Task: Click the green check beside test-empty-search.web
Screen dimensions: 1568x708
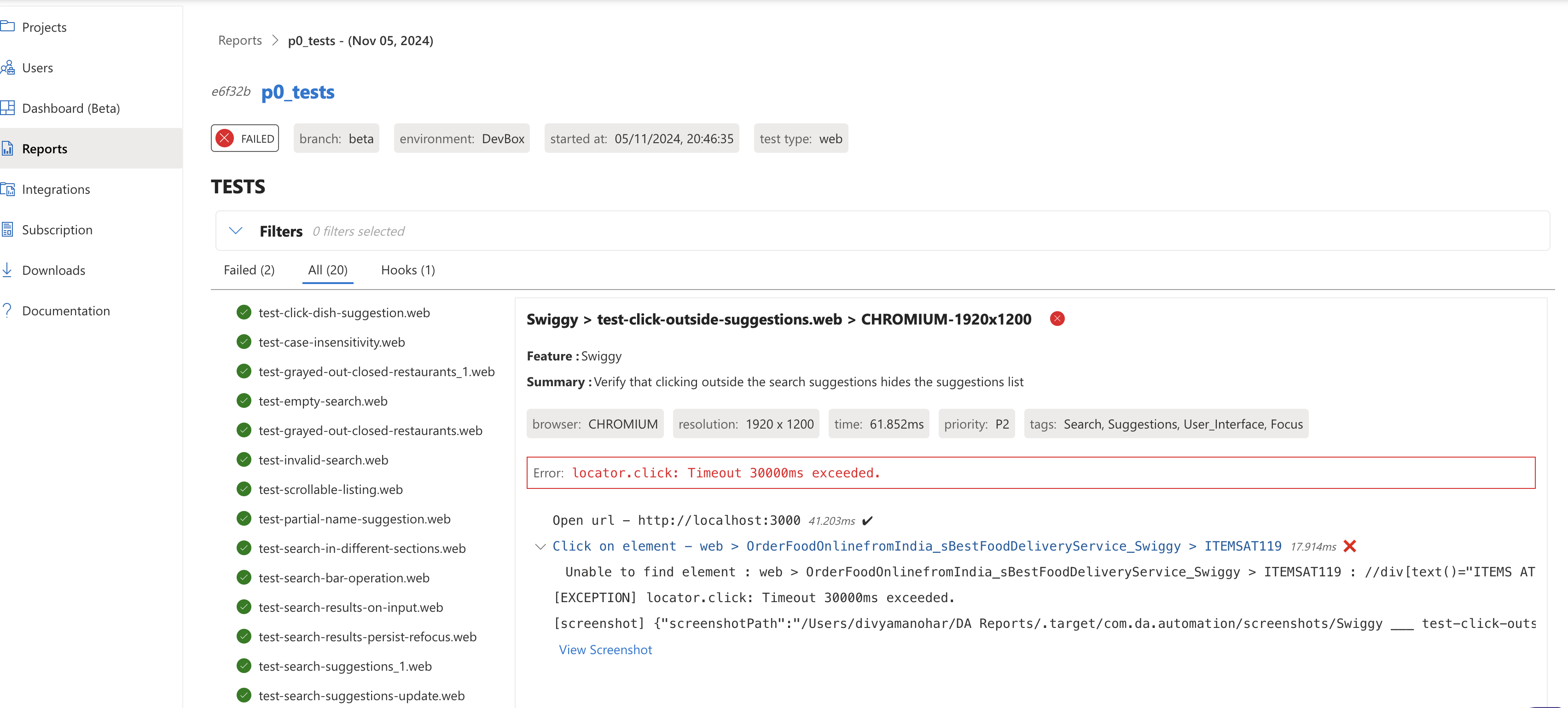Action: pyautogui.click(x=244, y=400)
